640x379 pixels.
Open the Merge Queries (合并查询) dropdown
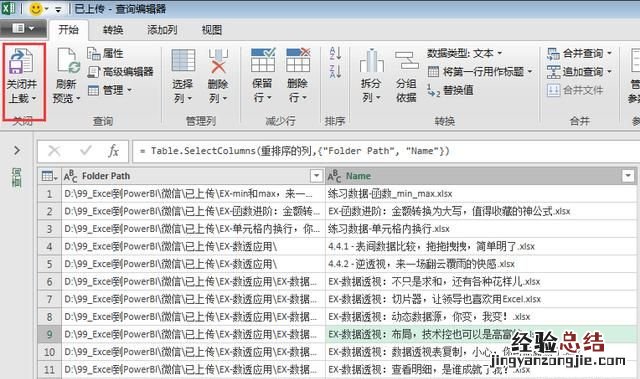580,53
